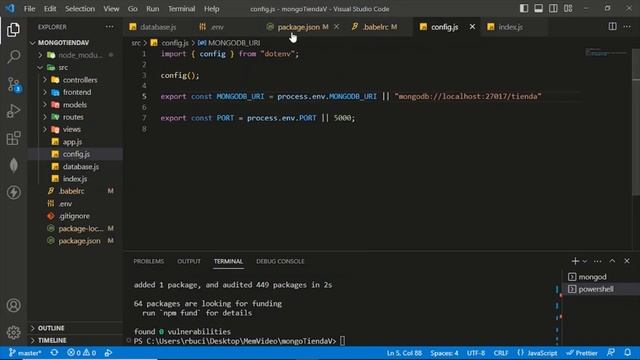This screenshot has width=640, height=360.
Task: Expand the views folder
Action: coord(45,129)
